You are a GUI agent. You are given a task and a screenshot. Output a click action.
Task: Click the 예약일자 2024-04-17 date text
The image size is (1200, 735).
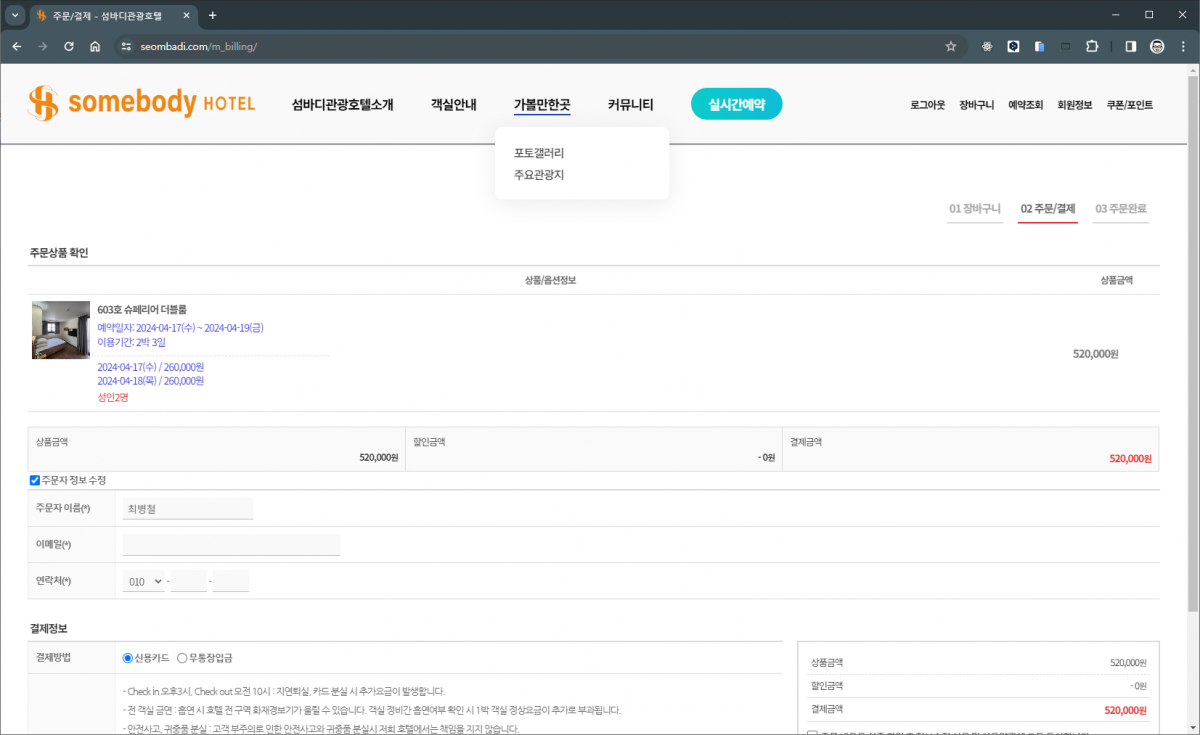tap(180, 328)
